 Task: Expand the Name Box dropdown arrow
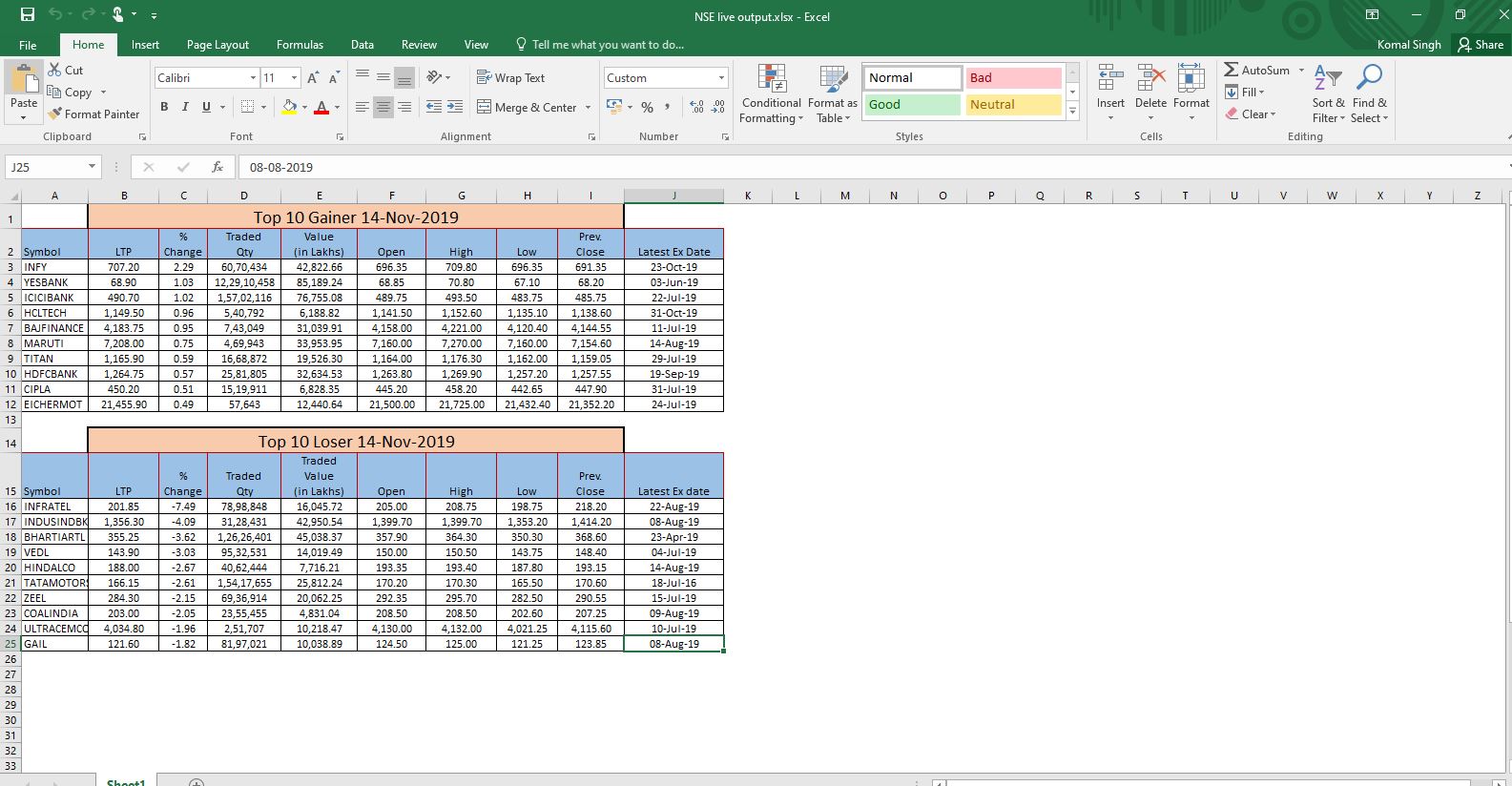(x=92, y=167)
